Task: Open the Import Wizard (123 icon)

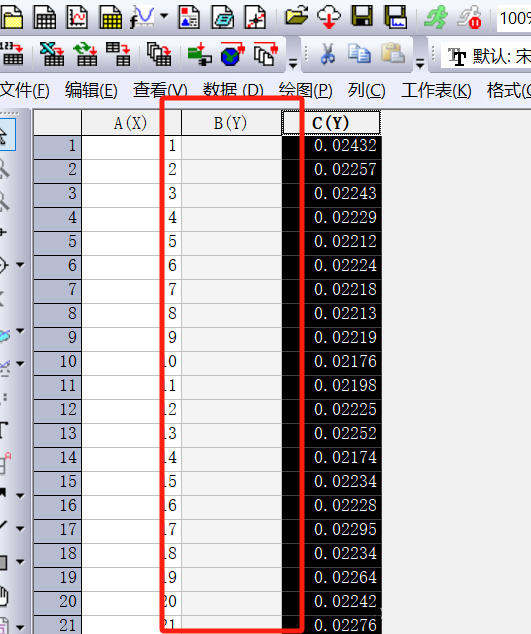Action: pyautogui.click(x=11, y=54)
